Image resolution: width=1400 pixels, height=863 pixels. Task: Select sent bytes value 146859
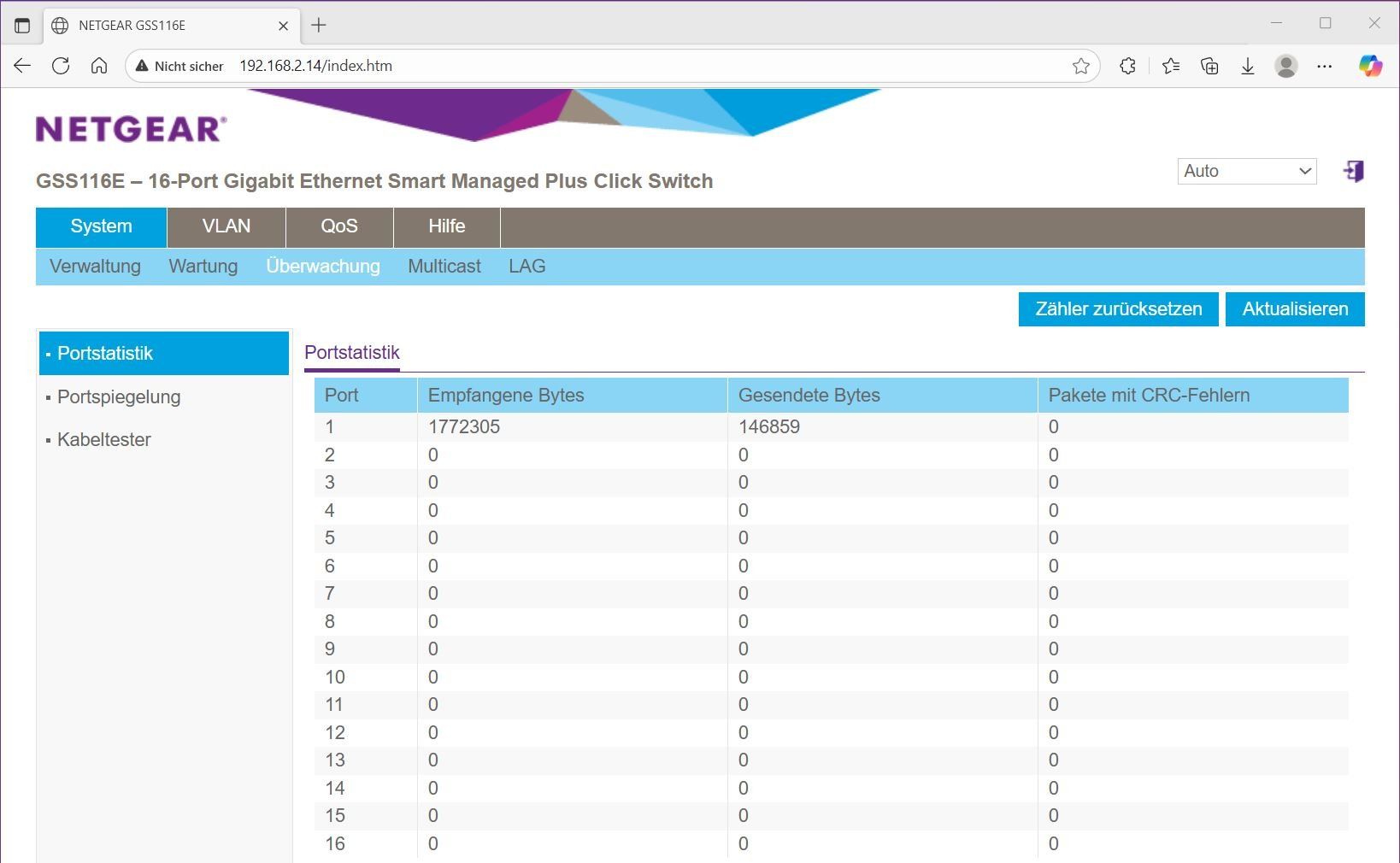[x=769, y=427]
